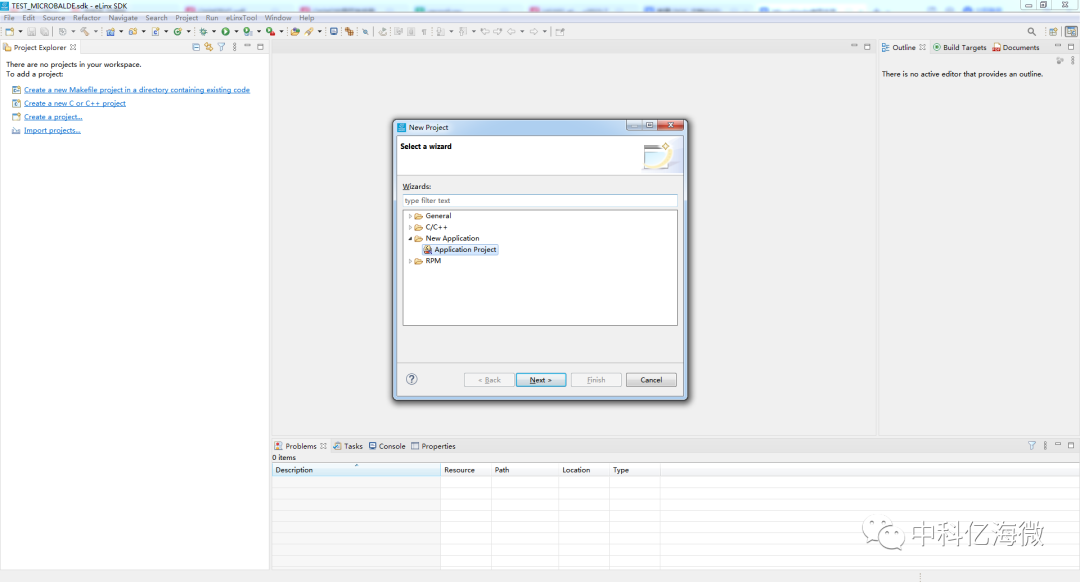1080x582 pixels.
Task: Click Create a new Makefile project link
Action: [136, 90]
